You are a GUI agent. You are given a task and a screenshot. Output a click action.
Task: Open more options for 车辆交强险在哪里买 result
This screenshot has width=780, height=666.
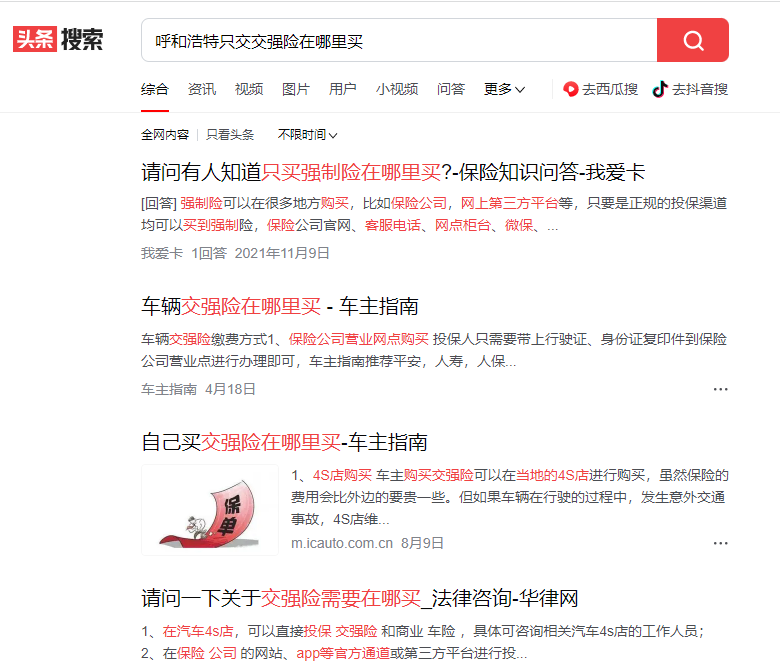click(720, 389)
